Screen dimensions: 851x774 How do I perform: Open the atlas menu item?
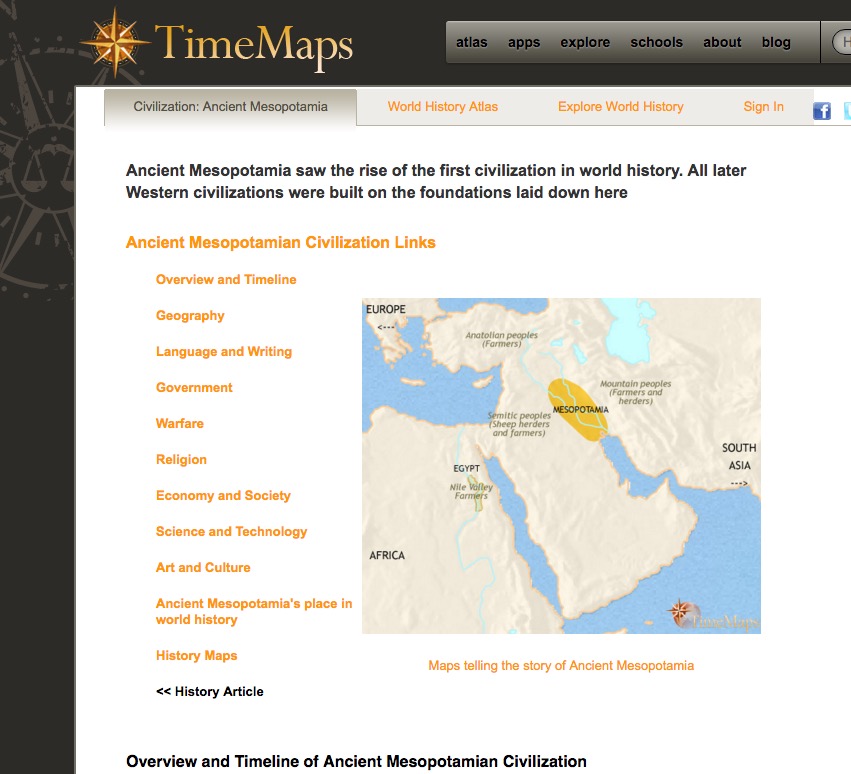471,42
